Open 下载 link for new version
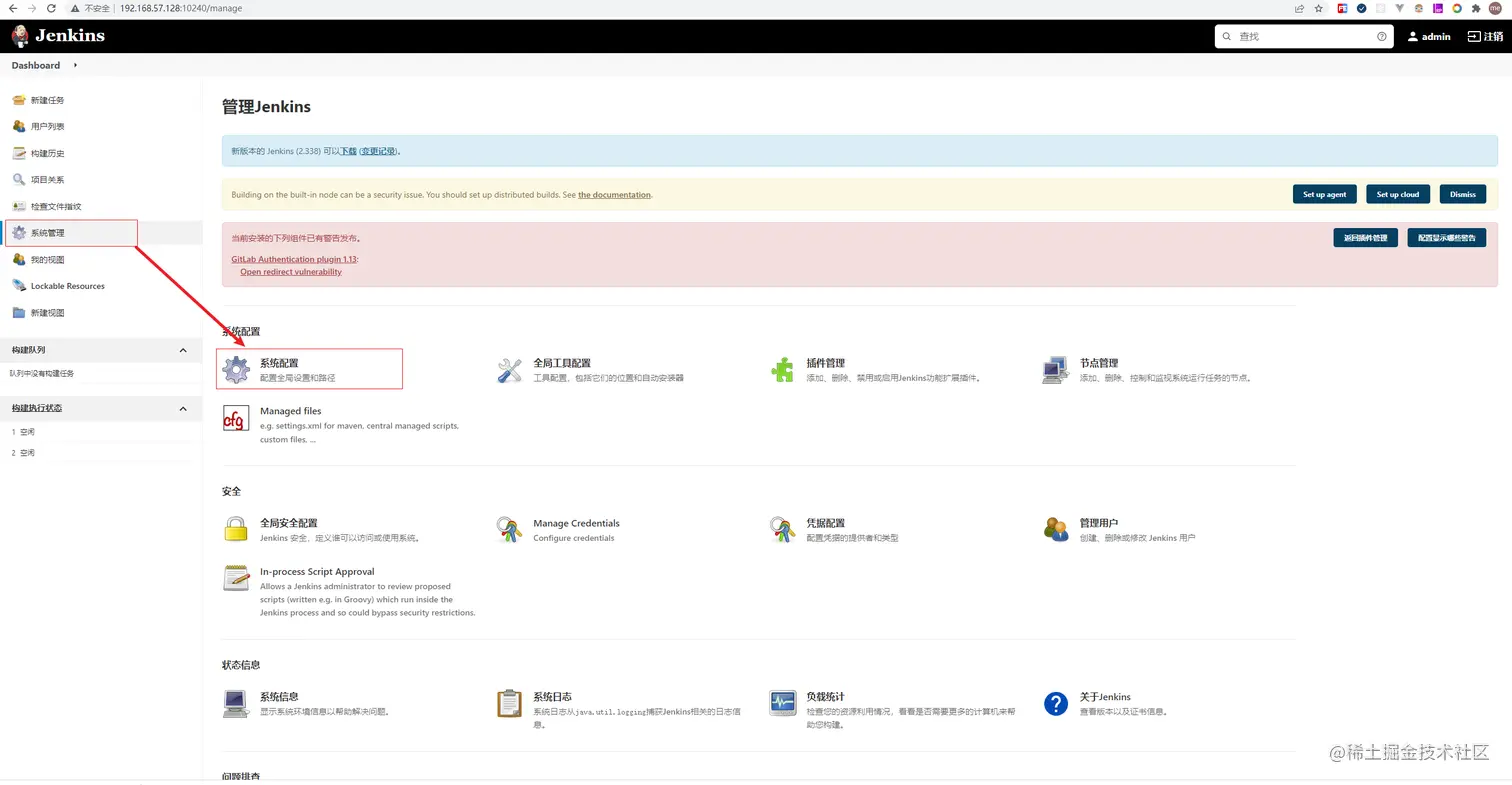Screen dimensions: 1512x785 pos(348,151)
